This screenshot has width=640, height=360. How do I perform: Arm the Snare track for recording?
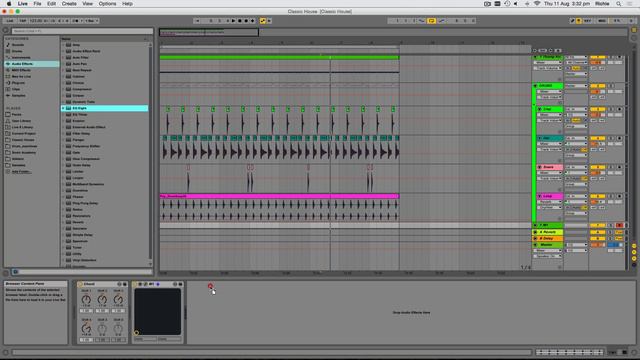click(x=619, y=167)
